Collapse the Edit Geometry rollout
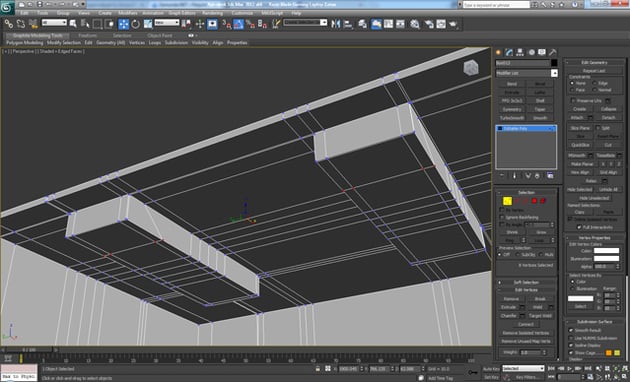Viewport: 630px width, 382px height. point(594,62)
